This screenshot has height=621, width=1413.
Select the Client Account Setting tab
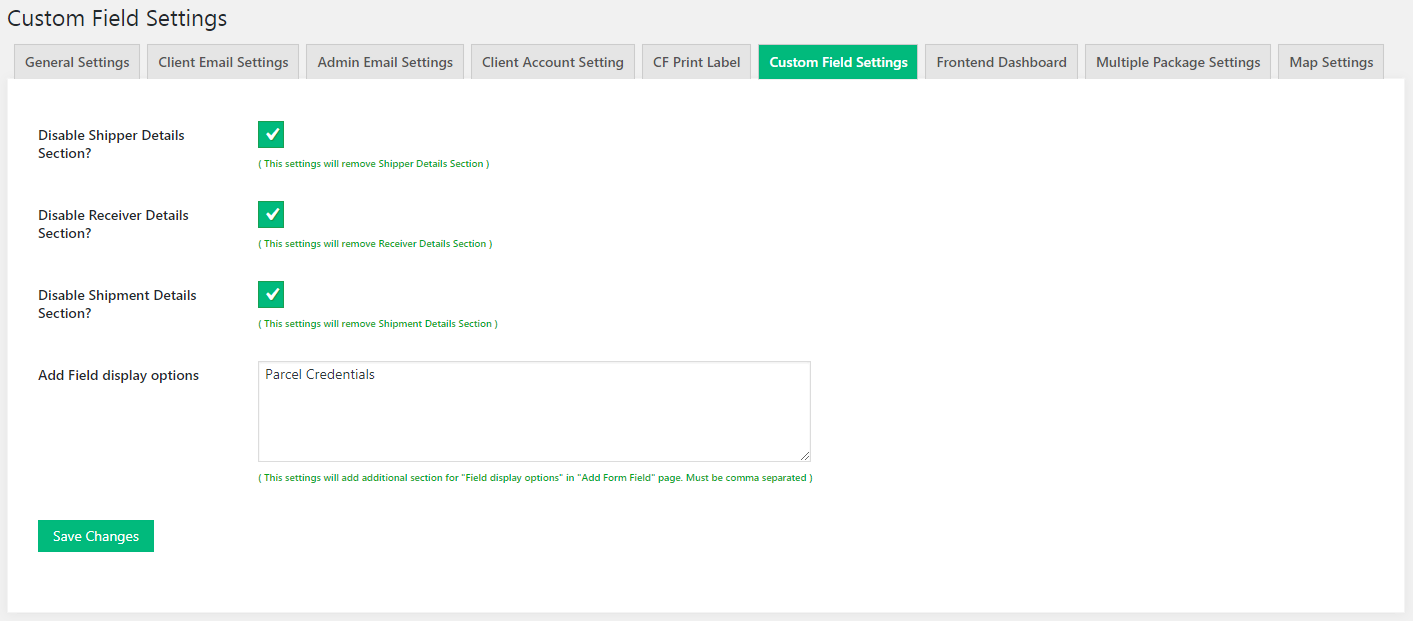pyautogui.click(x=552, y=62)
